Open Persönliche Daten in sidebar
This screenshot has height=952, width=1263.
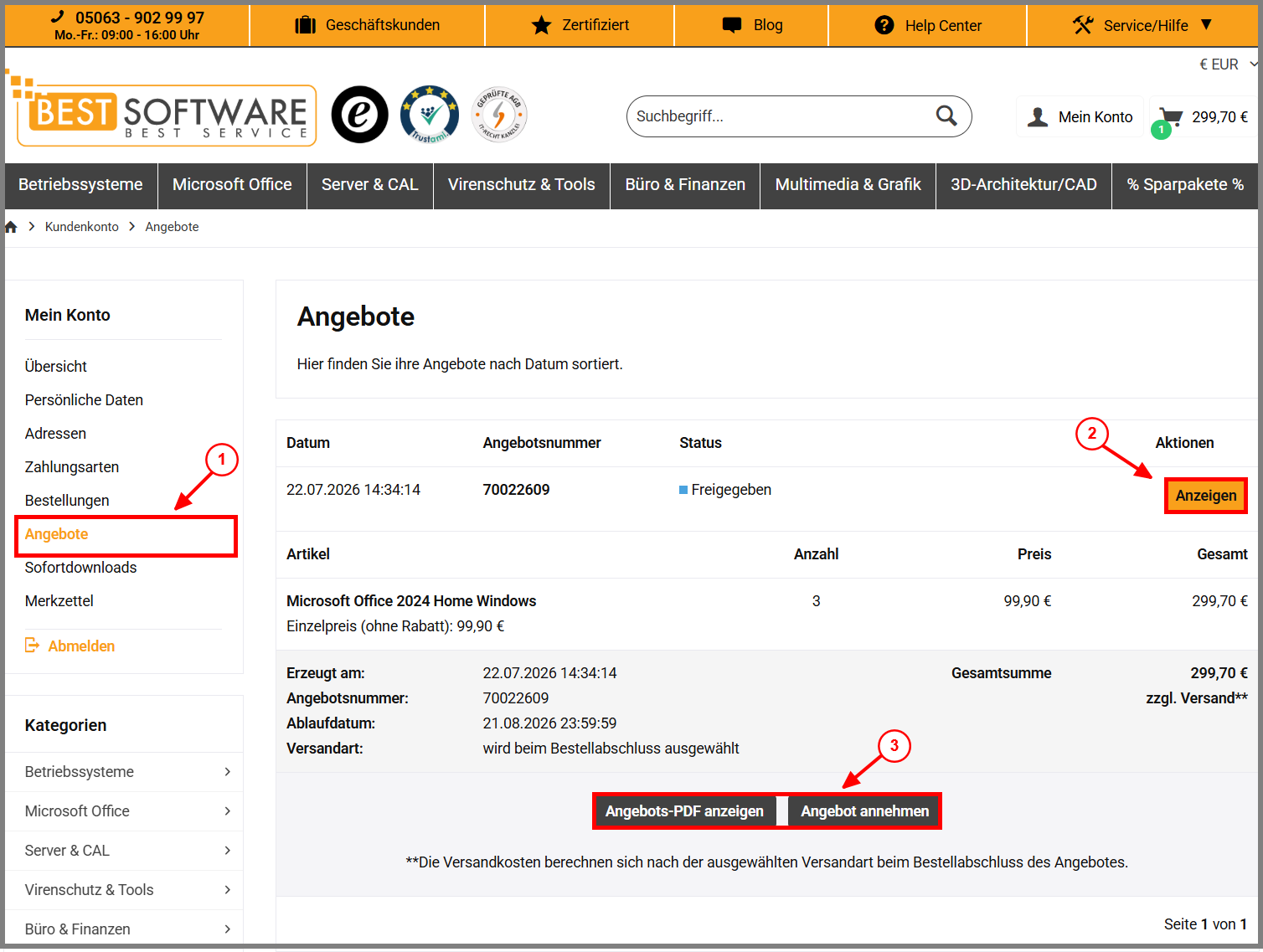click(84, 400)
